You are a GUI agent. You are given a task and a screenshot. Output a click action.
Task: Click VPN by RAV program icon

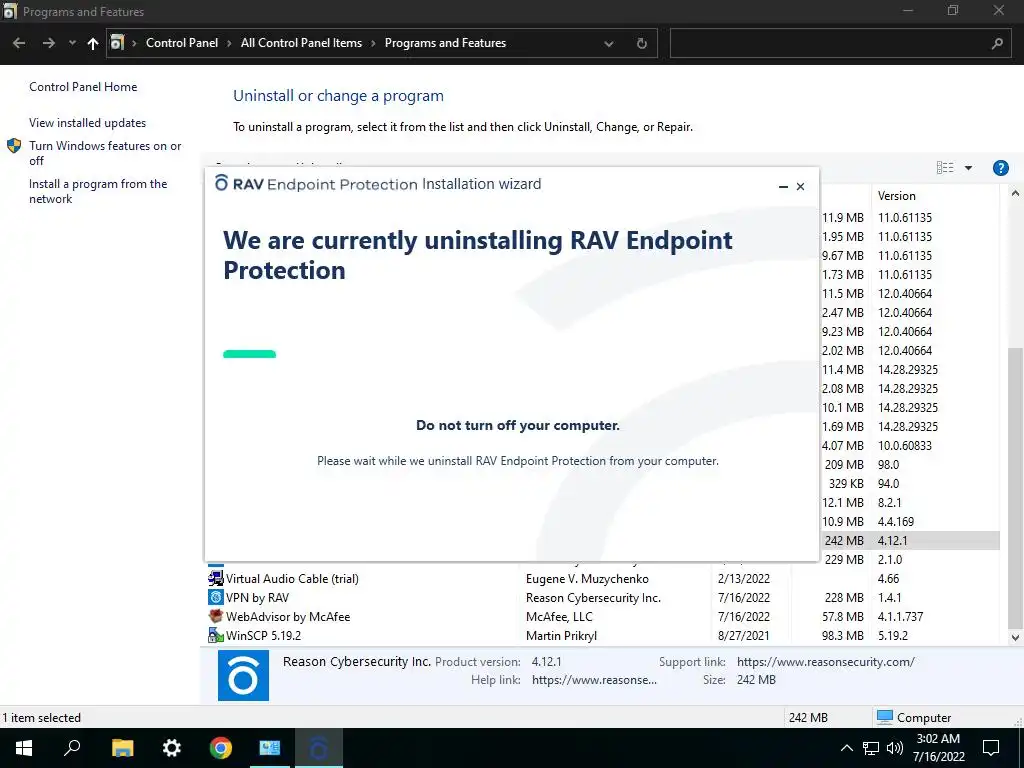216,597
